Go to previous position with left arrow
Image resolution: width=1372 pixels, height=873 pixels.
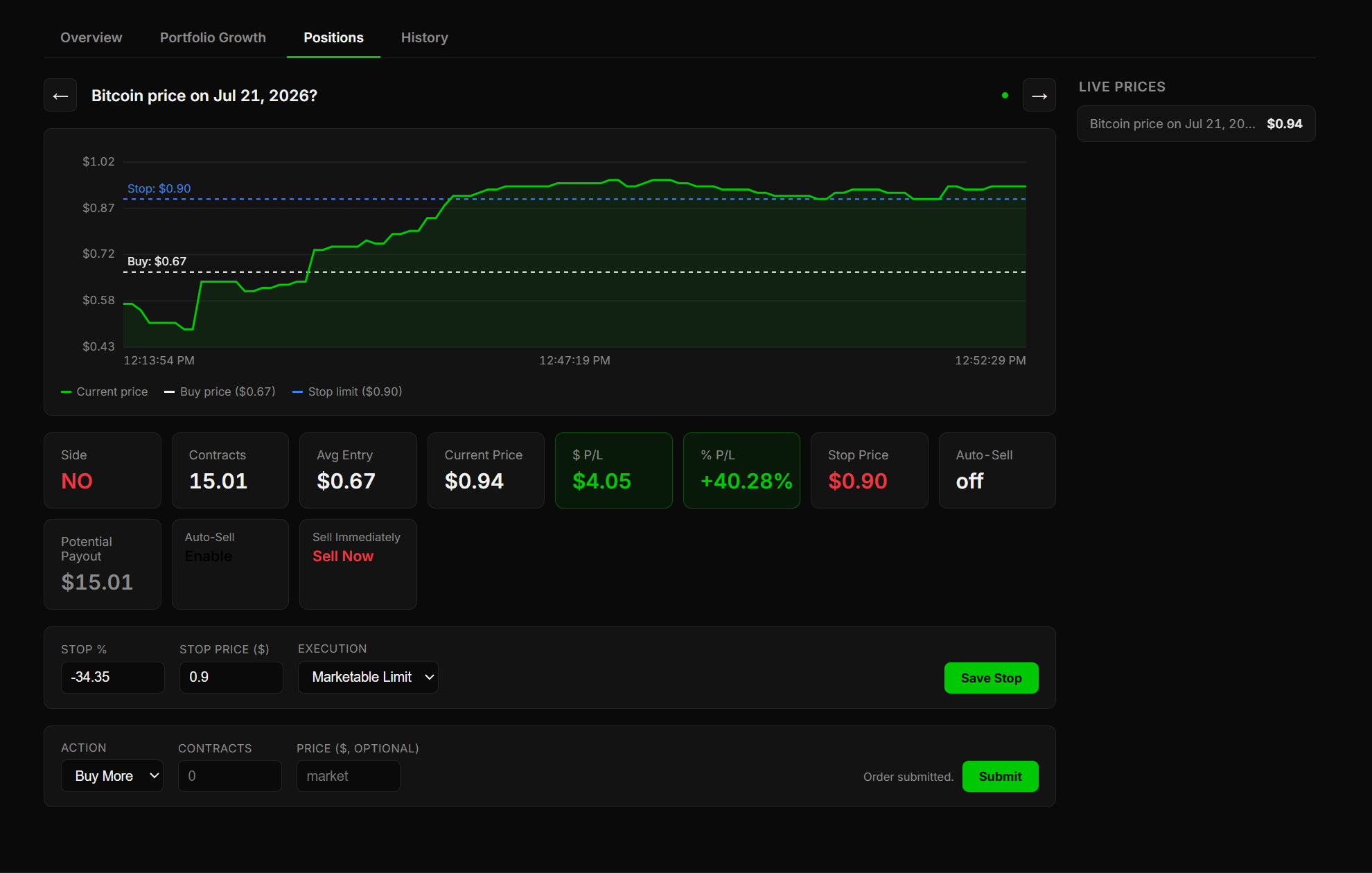point(60,96)
